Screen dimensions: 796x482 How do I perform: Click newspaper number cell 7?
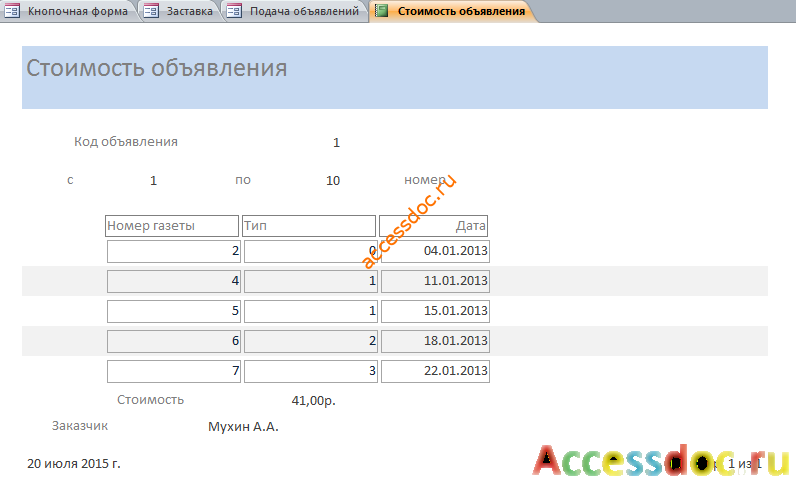[x=174, y=371]
